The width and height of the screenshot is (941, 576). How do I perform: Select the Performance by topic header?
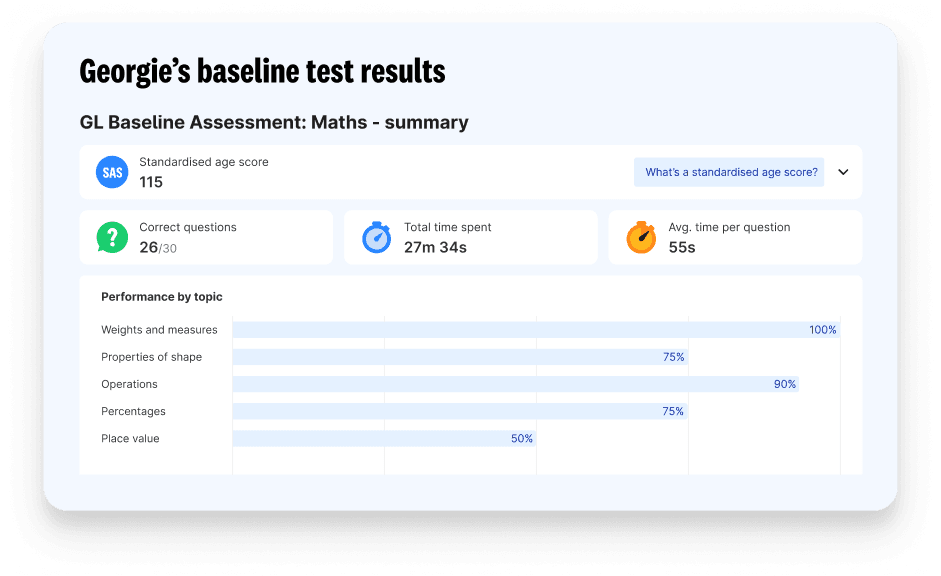(x=161, y=296)
